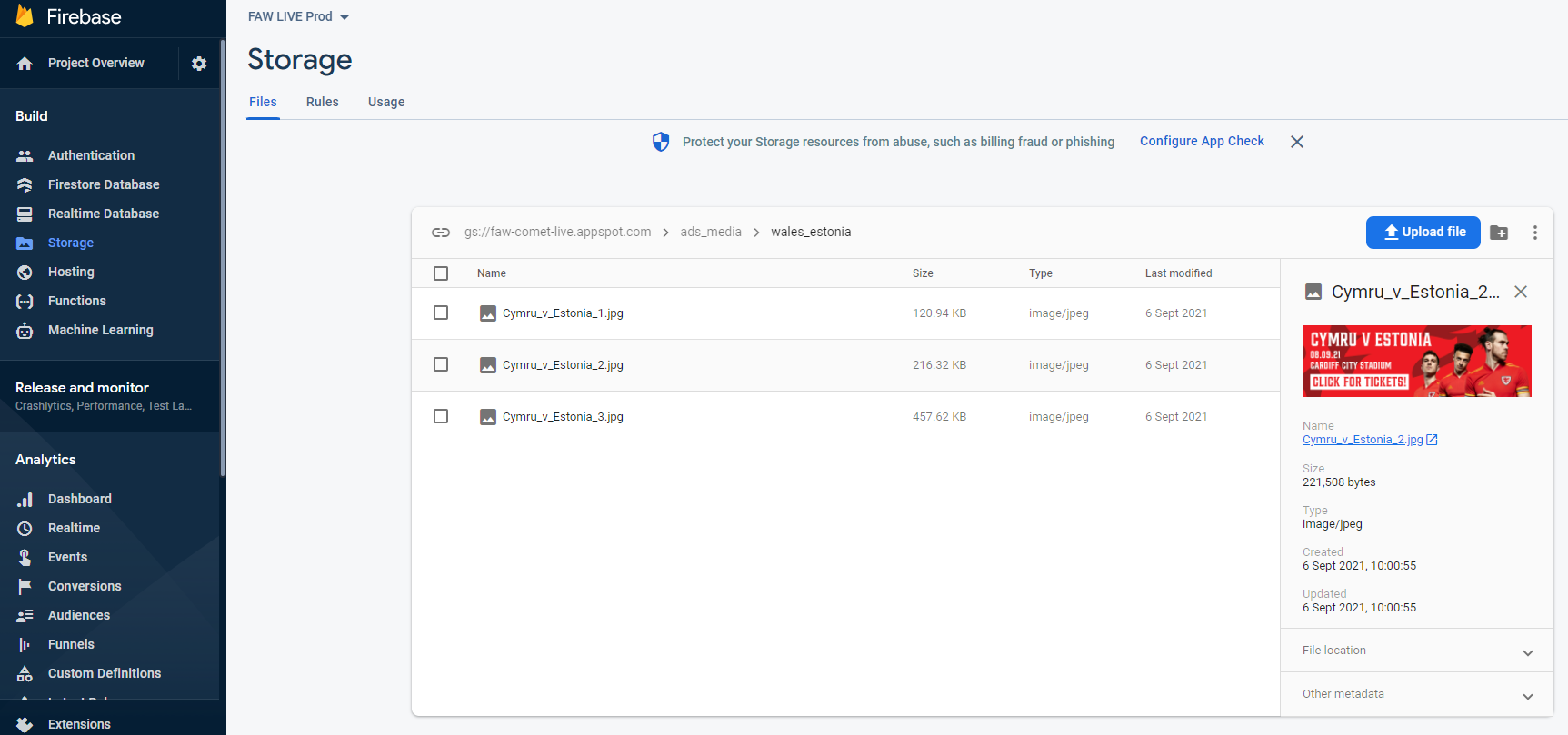Select the Cymru_v_Estonia_1.jpg checkbox

[x=441, y=313]
